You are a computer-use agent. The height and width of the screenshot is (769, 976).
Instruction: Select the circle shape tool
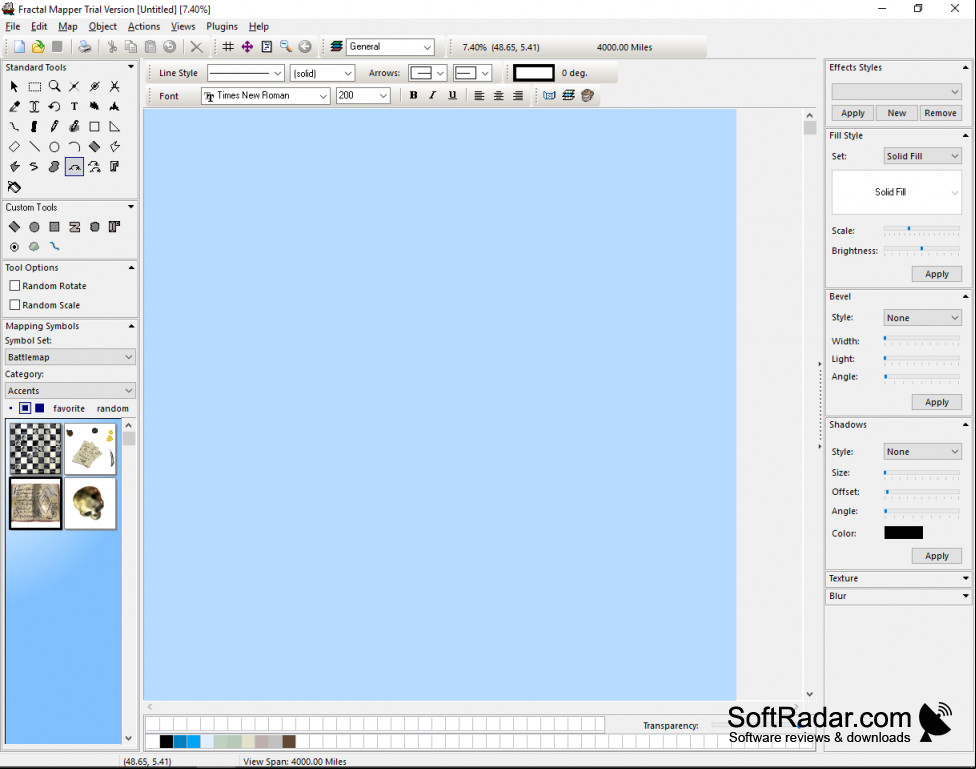click(x=54, y=147)
